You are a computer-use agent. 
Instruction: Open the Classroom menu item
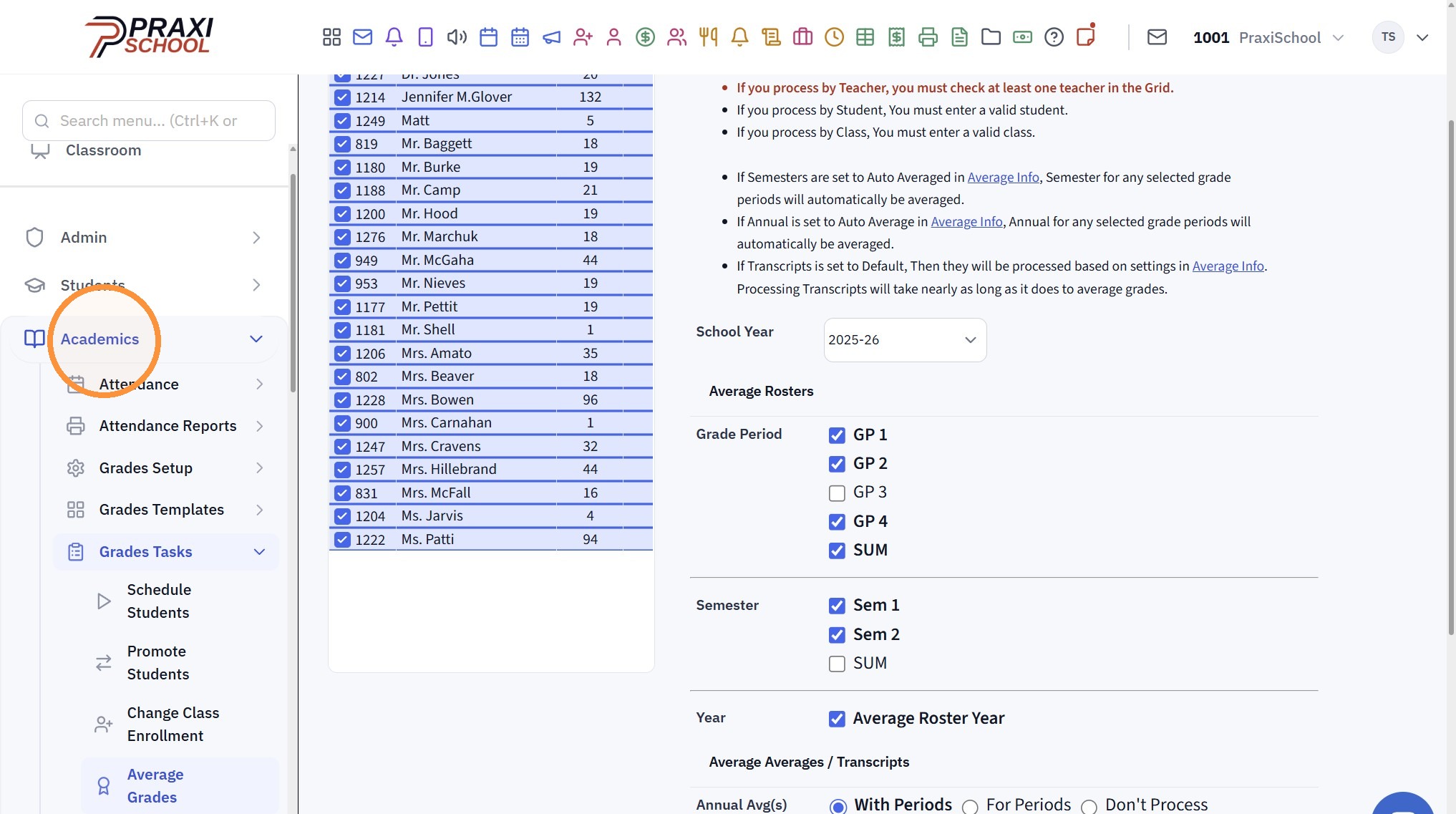coord(103,150)
